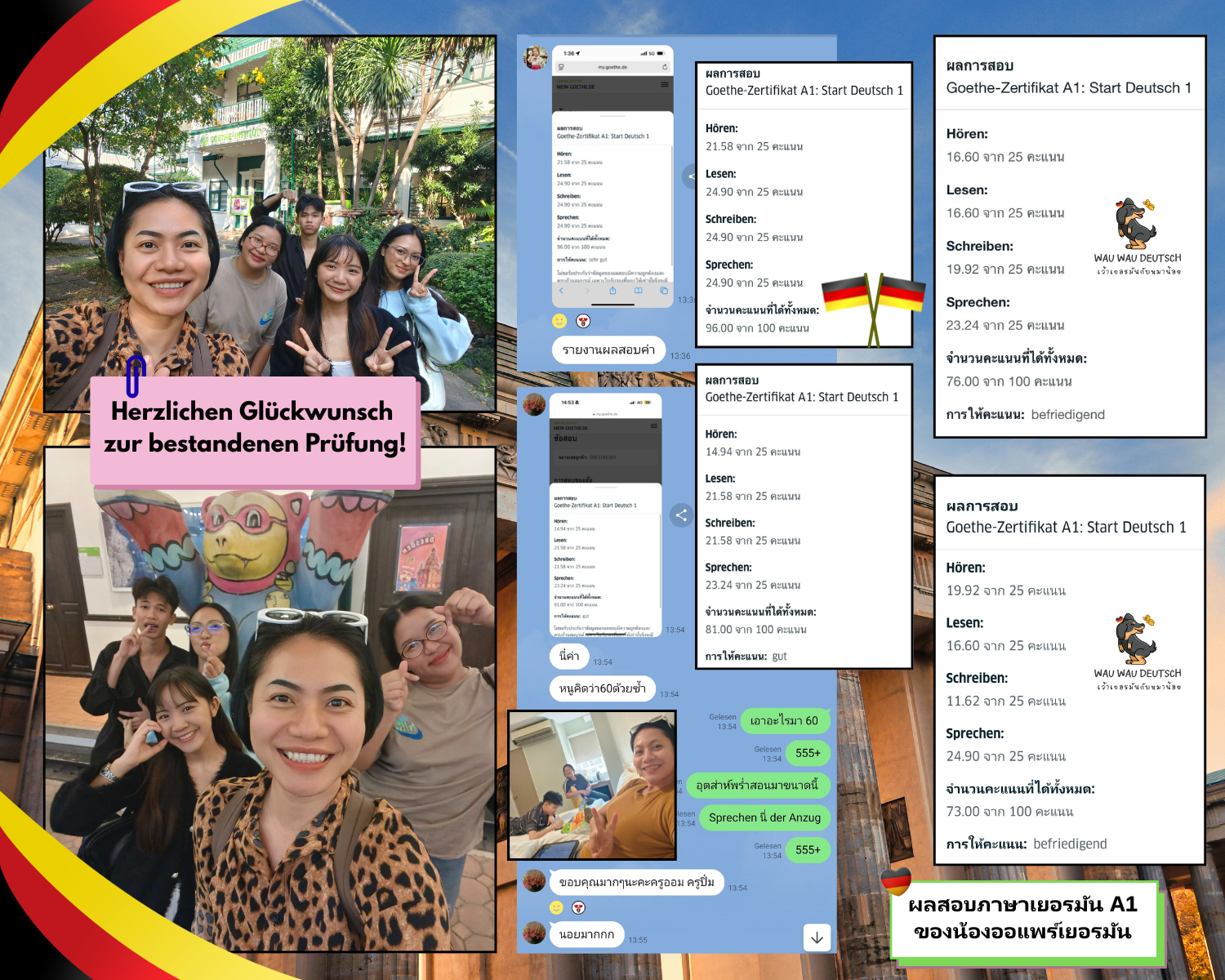Image resolution: width=1225 pixels, height=980 pixels.
Task: Open the selfie photo with the mustard shirt
Action: pyautogui.click(x=592, y=785)
